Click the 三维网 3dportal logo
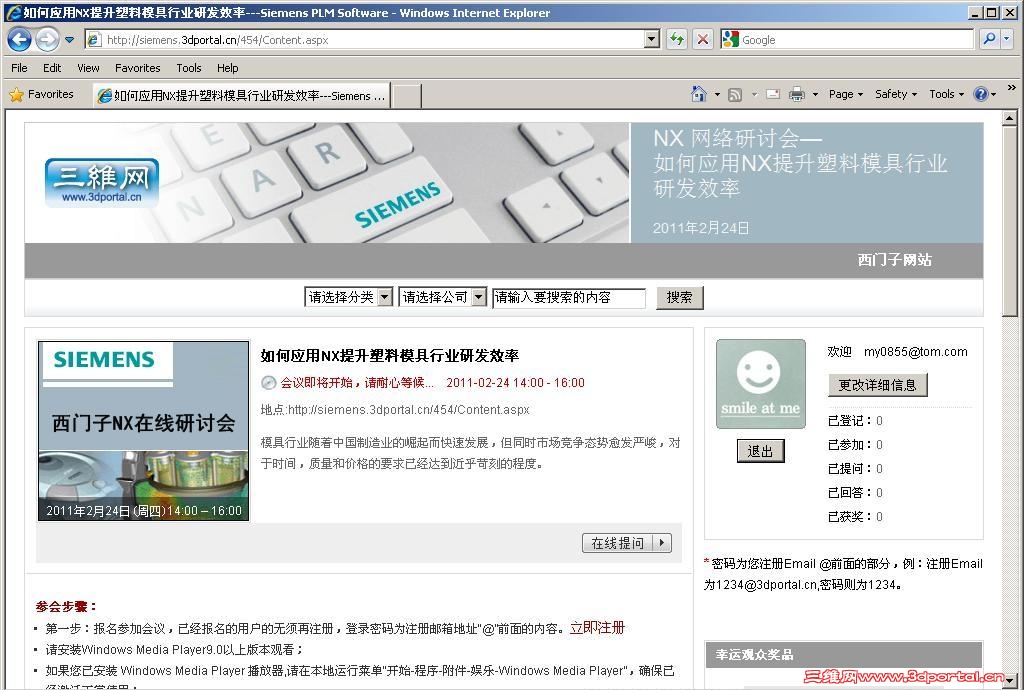 coord(102,182)
